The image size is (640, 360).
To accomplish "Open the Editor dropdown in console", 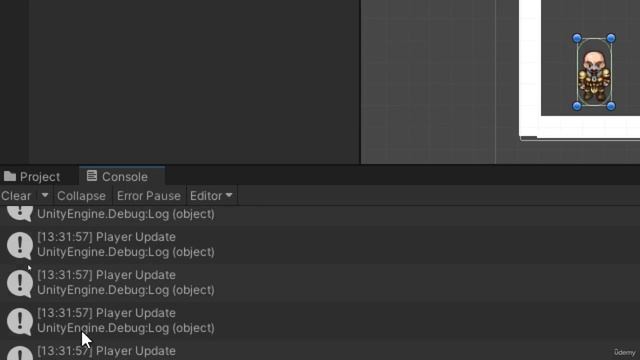I will (x=211, y=196).
